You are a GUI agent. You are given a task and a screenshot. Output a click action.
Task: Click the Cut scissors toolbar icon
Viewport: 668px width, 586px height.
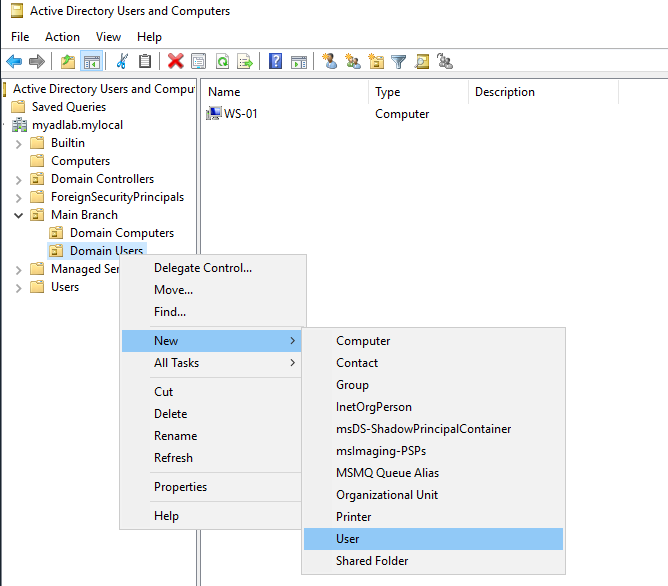point(122,62)
